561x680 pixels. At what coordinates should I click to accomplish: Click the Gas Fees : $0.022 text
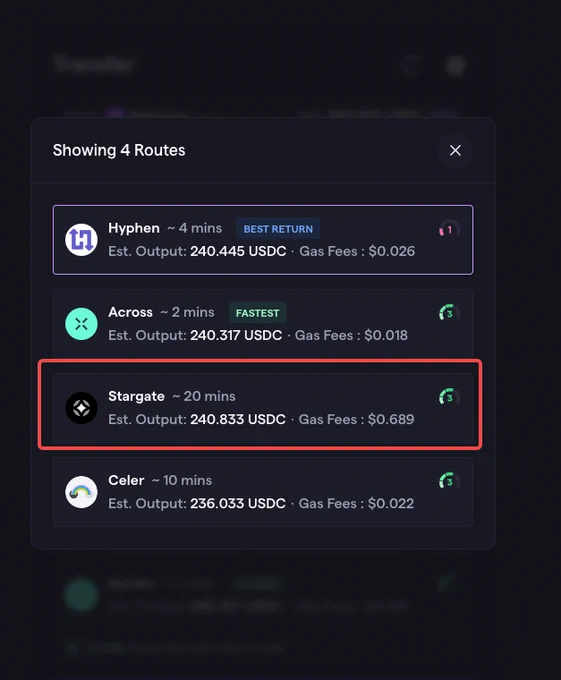click(x=356, y=504)
